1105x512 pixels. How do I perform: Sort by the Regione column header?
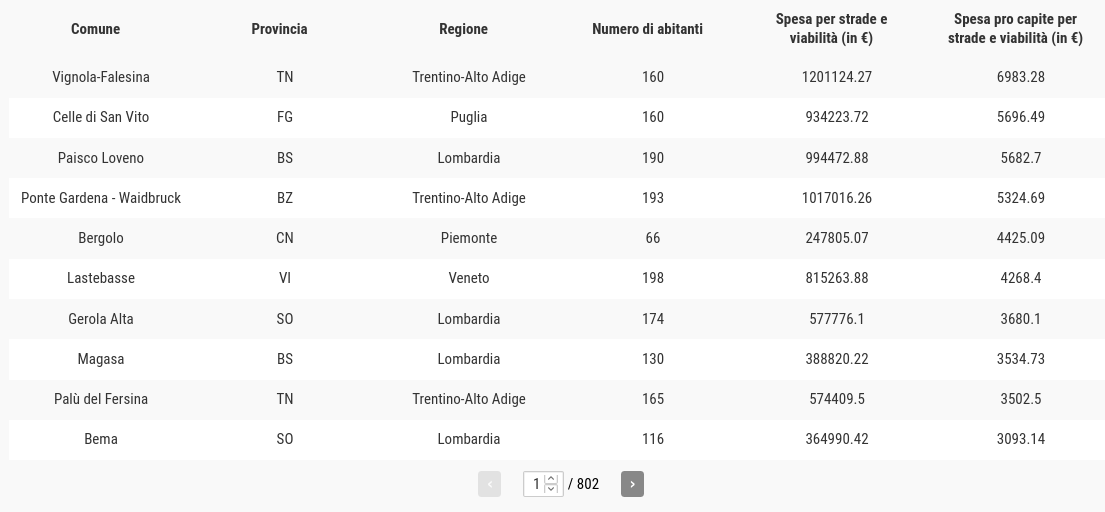tap(463, 29)
